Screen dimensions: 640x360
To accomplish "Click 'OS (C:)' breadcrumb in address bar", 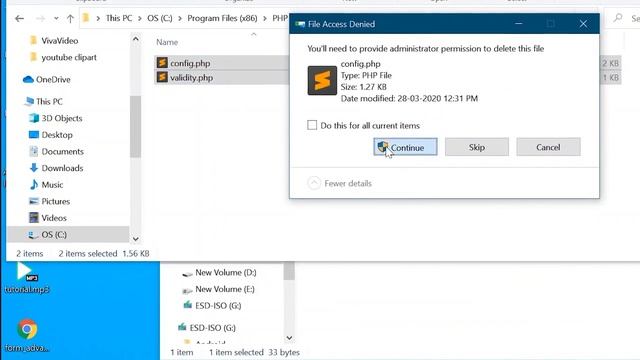I will [x=160, y=18].
